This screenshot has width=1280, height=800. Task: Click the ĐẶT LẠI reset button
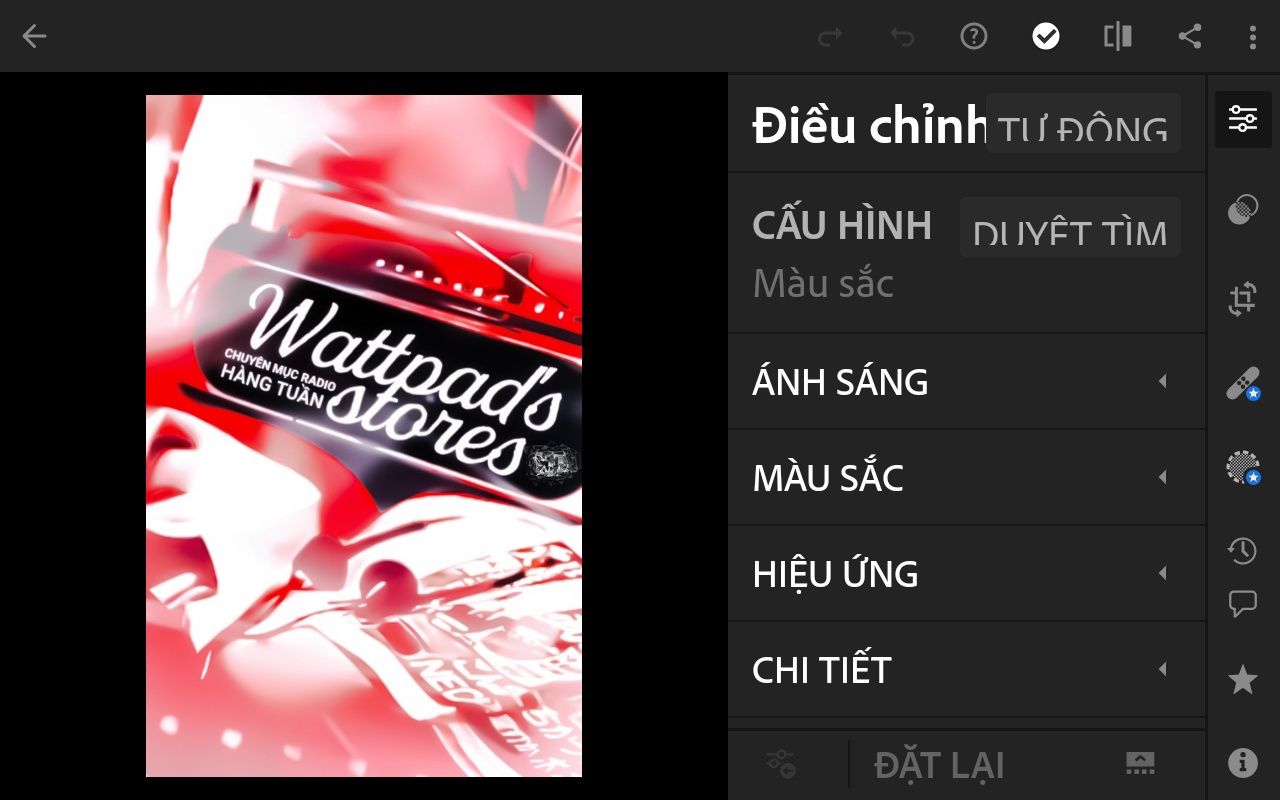coord(939,766)
